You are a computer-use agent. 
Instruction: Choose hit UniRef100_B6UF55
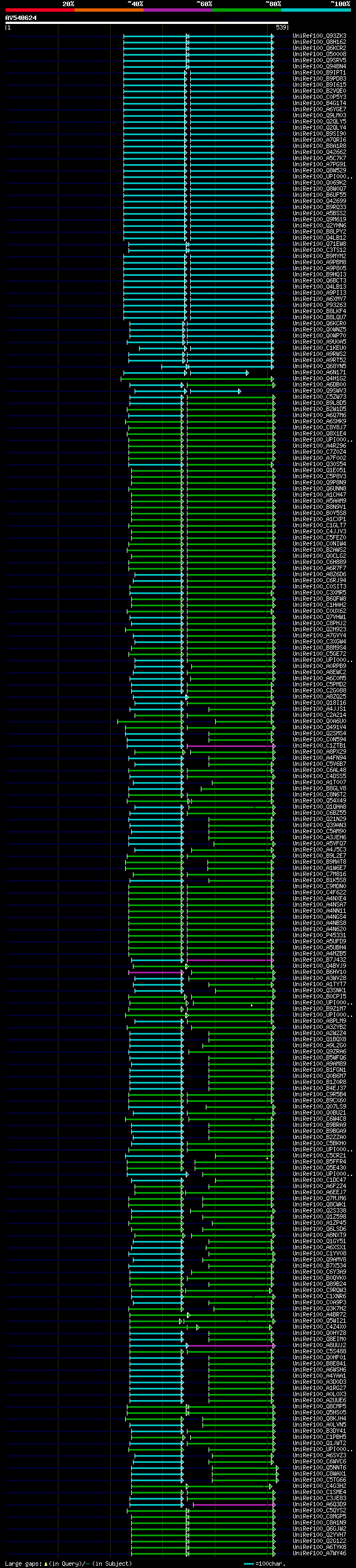[319, 195]
